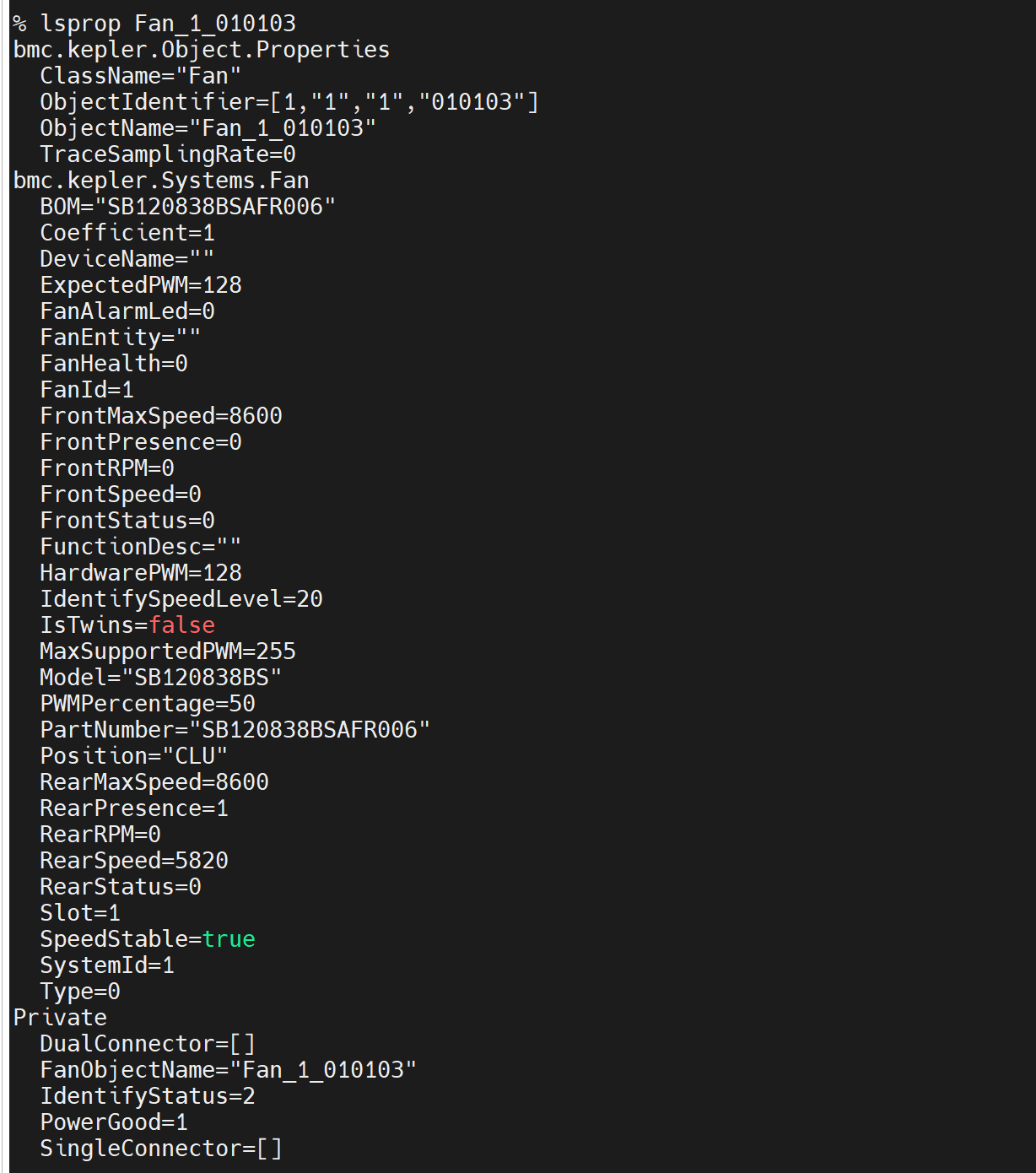
Task: Click the IdentifyStatus=2 line
Action: click(x=147, y=1096)
